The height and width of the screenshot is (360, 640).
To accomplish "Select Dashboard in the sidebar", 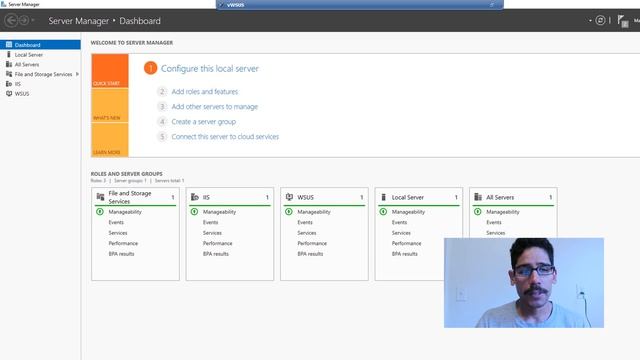I will point(40,44).
